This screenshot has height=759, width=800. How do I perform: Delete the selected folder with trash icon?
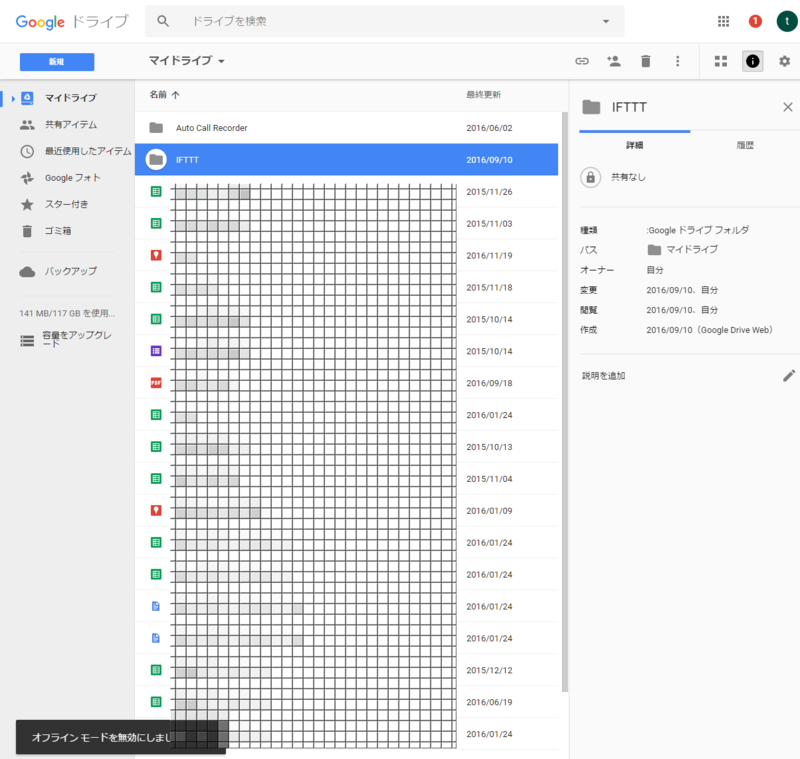coord(645,61)
